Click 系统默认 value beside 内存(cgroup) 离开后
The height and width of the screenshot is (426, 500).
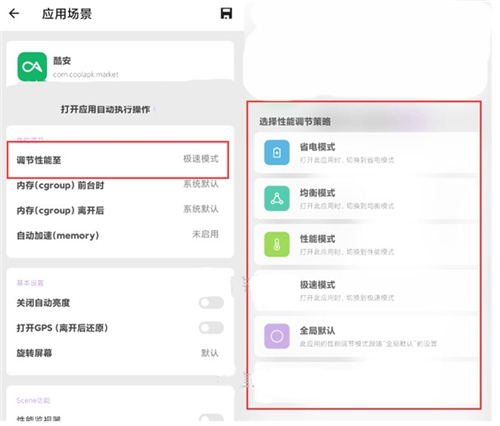coord(201,209)
